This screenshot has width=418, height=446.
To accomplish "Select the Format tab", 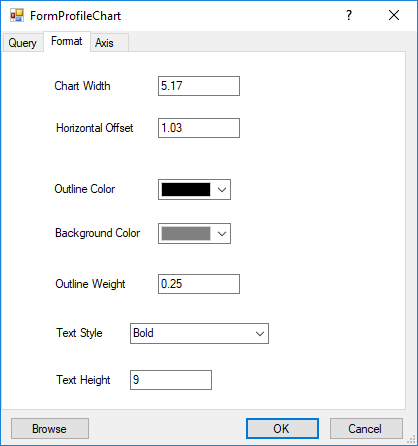I will [67, 41].
